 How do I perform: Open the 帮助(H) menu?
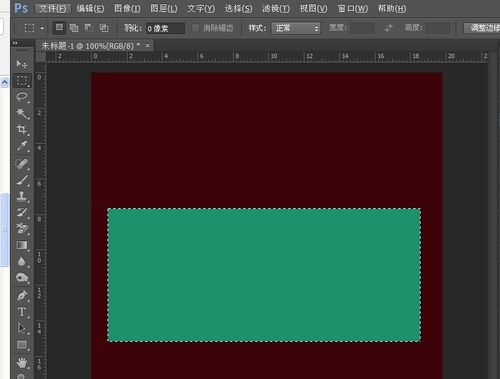392,8
